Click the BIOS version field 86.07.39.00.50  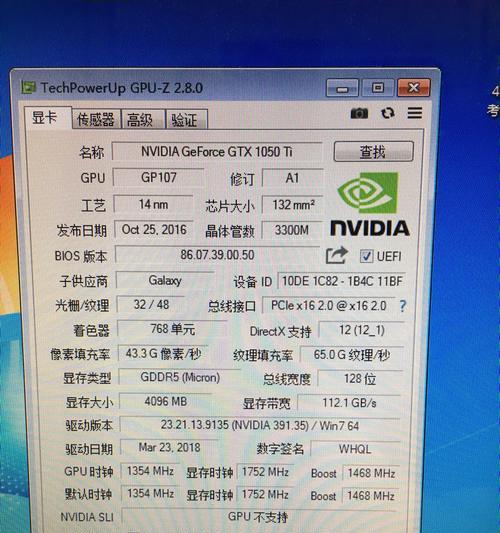coord(217,255)
